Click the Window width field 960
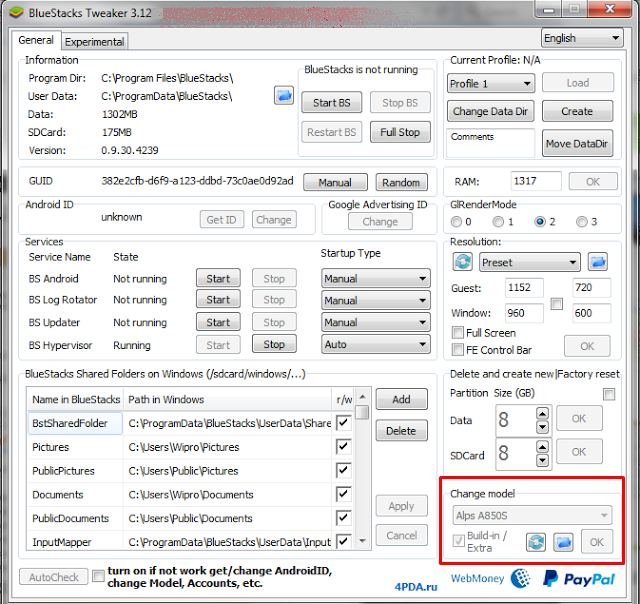Image resolution: width=640 pixels, height=604 pixels. pos(524,313)
